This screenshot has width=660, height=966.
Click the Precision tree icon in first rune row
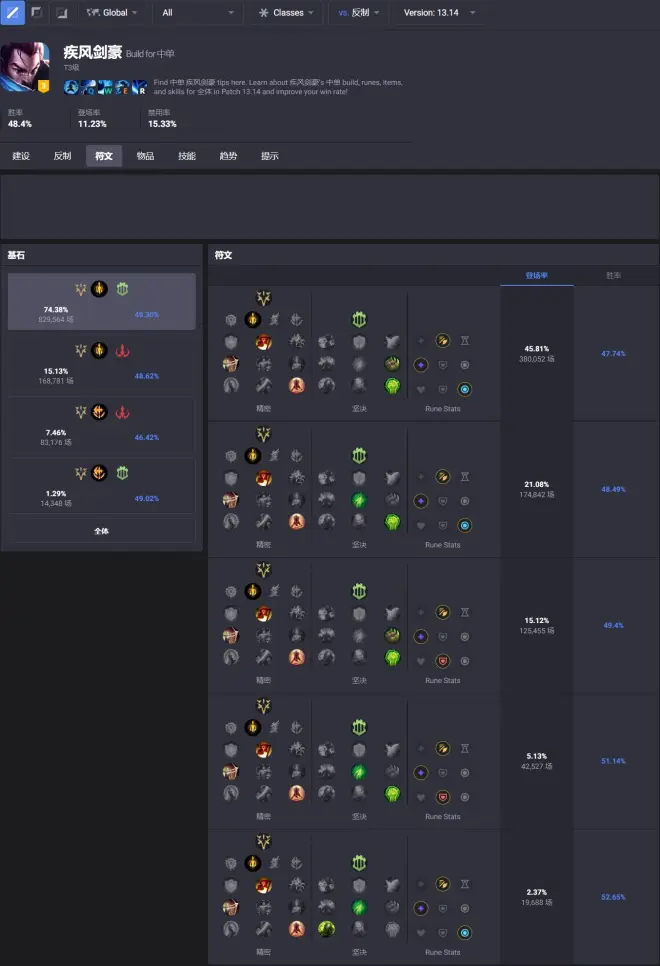coord(264,299)
